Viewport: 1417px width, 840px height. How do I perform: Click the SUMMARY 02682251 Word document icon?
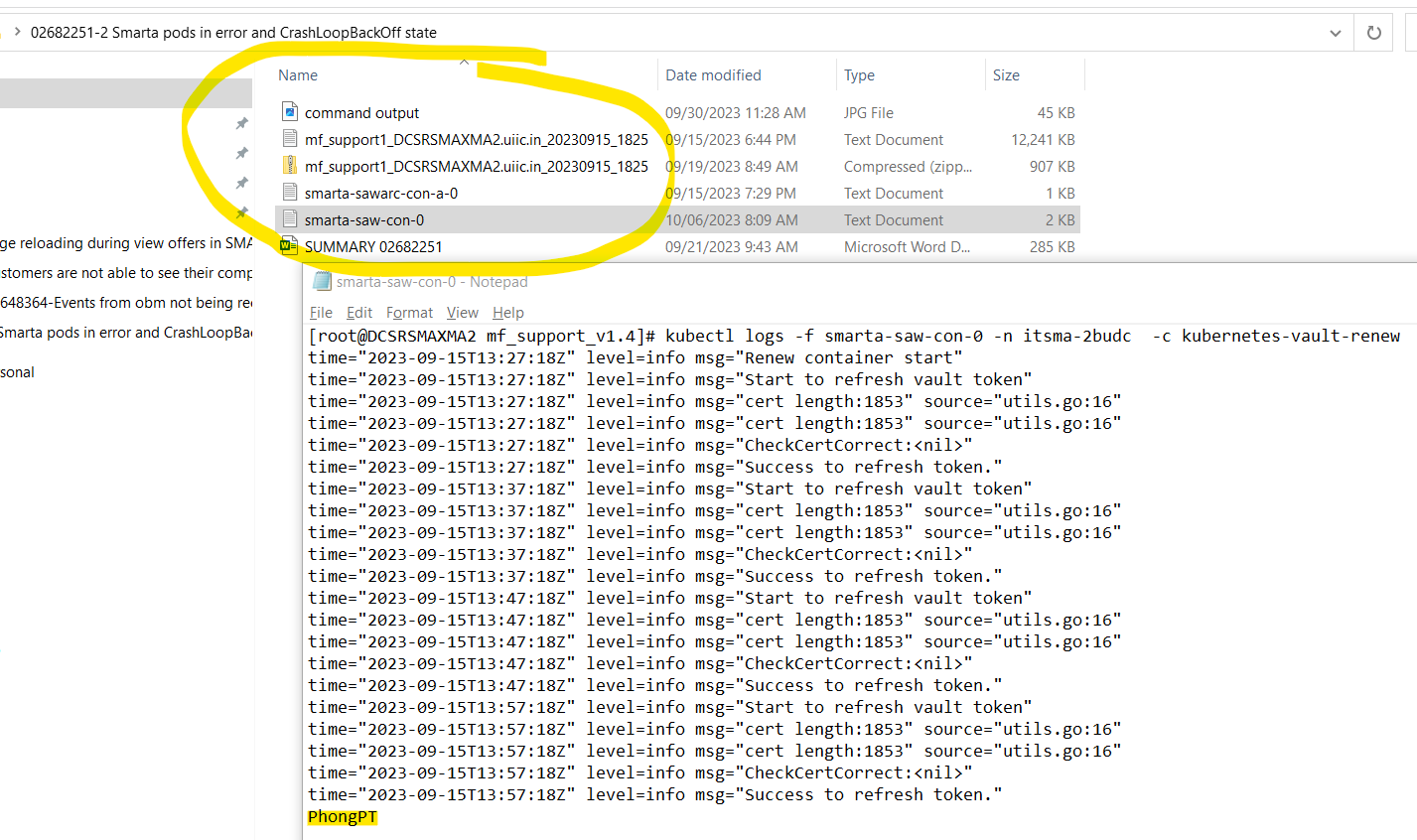click(x=289, y=246)
